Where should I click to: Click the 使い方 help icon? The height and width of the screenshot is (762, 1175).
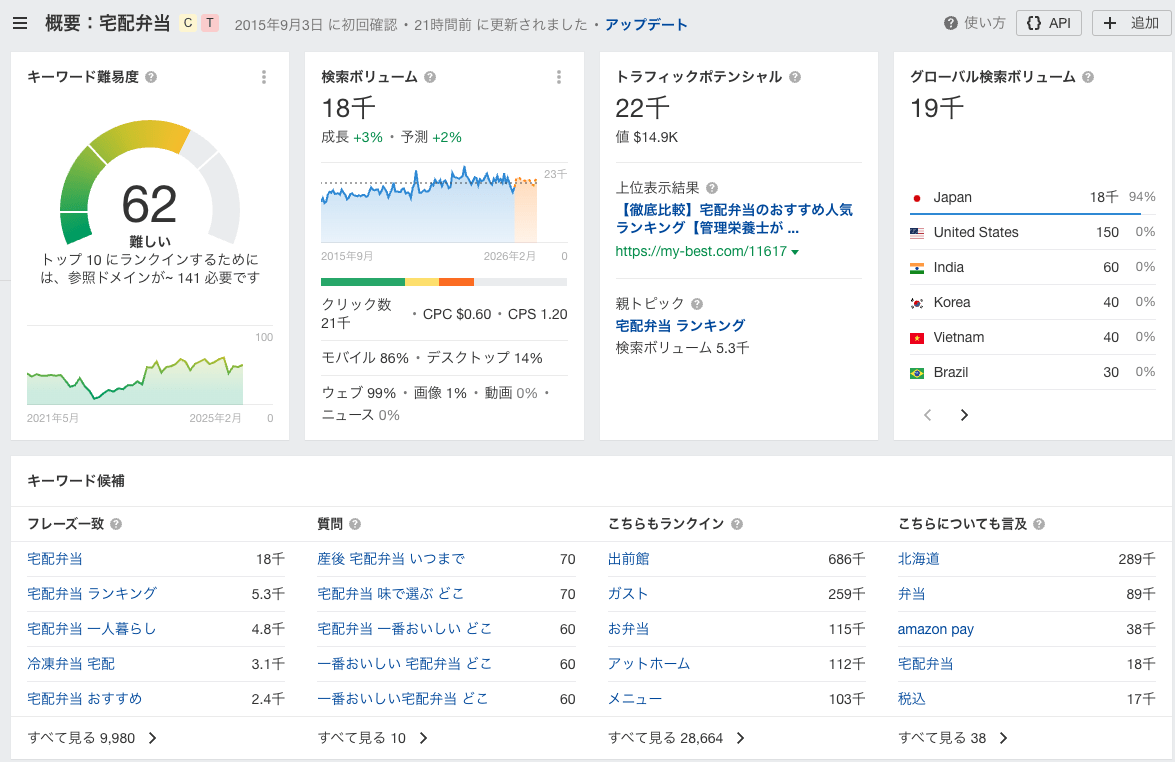951,22
